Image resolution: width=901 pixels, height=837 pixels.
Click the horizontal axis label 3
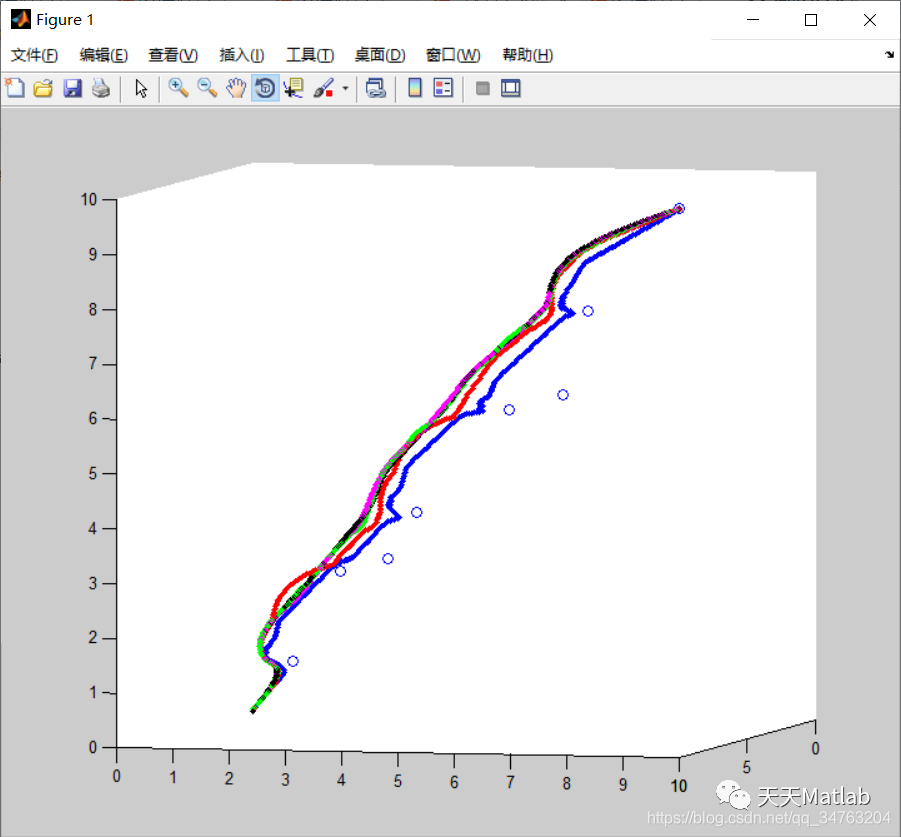tap(285, 780)
